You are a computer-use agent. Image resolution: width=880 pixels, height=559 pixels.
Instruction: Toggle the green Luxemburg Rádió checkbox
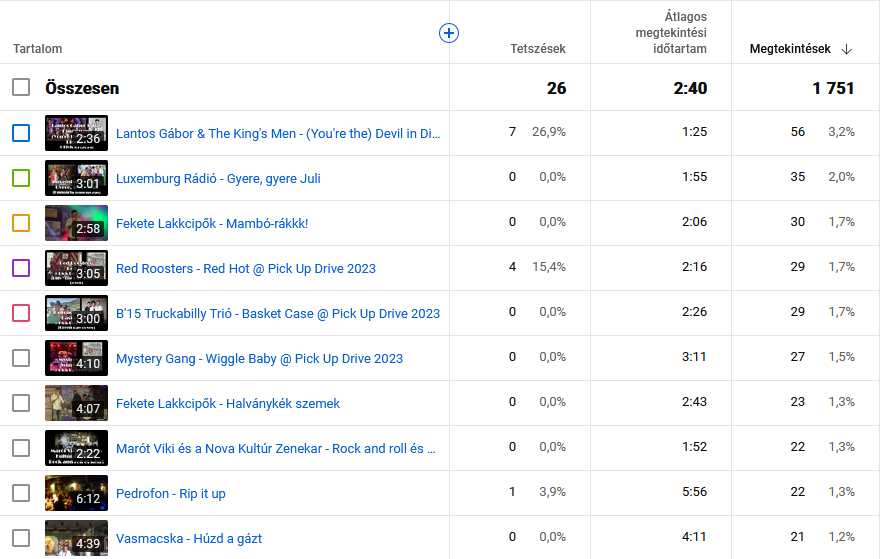tap(21, 178)
